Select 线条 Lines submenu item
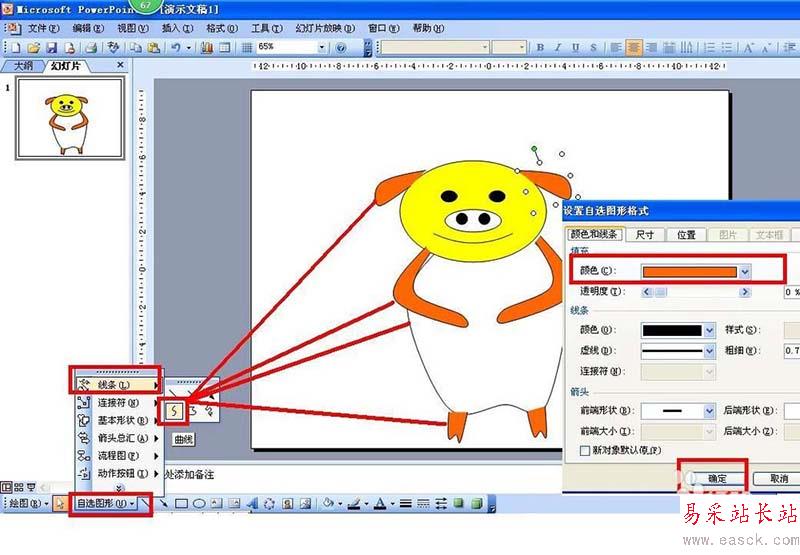This screenshot has height=555, width=800. pyautogui.click(x=118, y=385)
